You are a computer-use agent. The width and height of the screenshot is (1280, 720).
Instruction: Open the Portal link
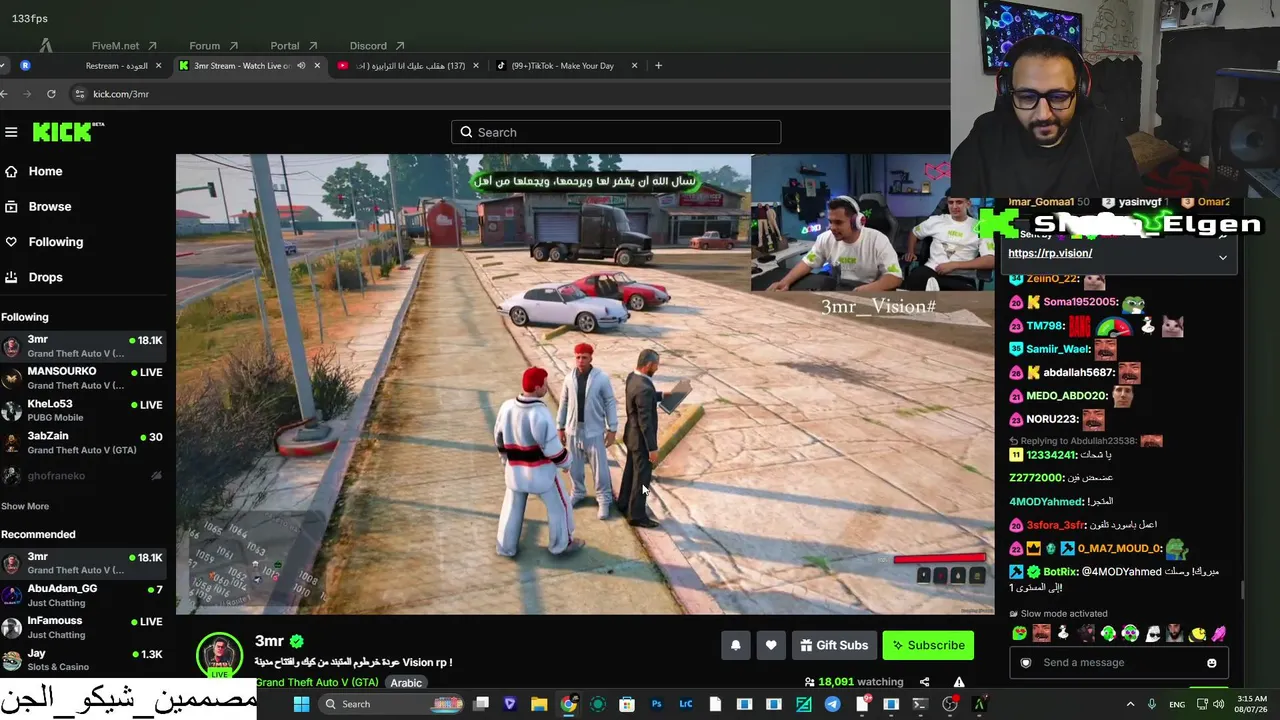pos(293,46)
